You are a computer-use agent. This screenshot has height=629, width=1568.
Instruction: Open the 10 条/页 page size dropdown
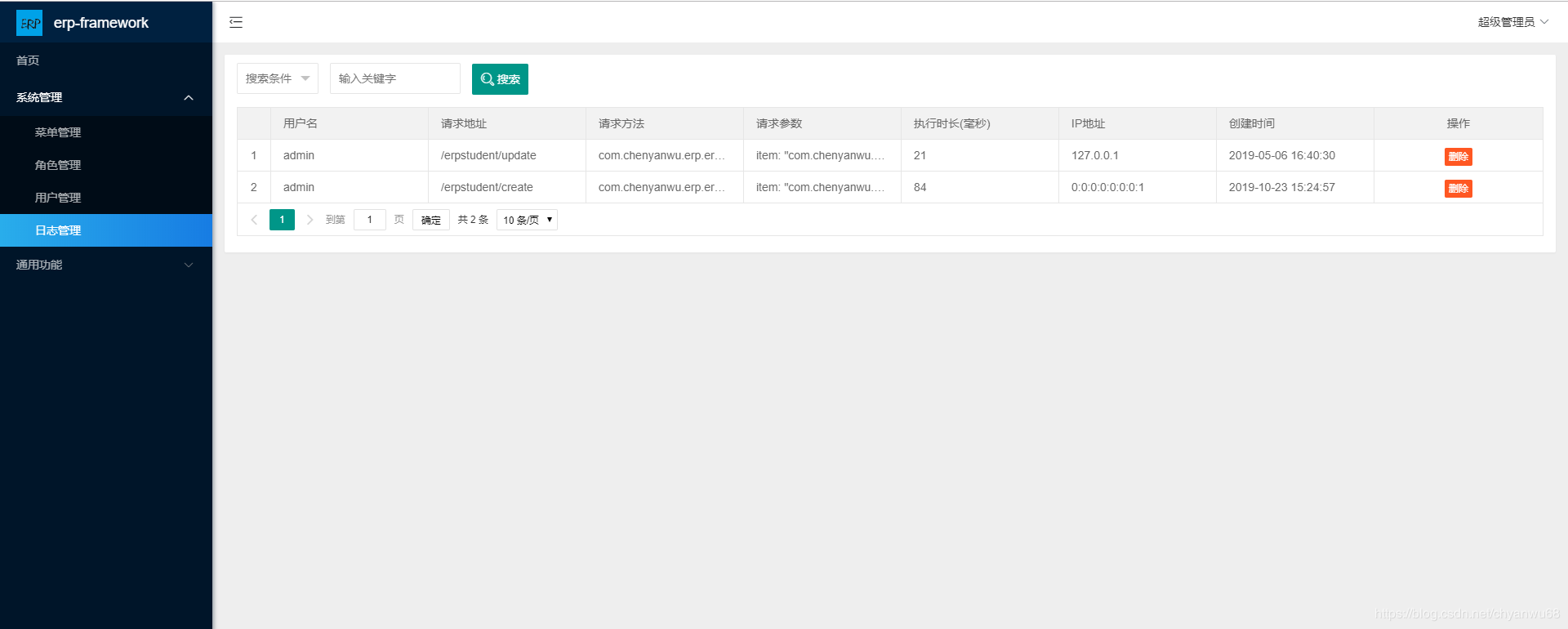[x=527, y=220]
